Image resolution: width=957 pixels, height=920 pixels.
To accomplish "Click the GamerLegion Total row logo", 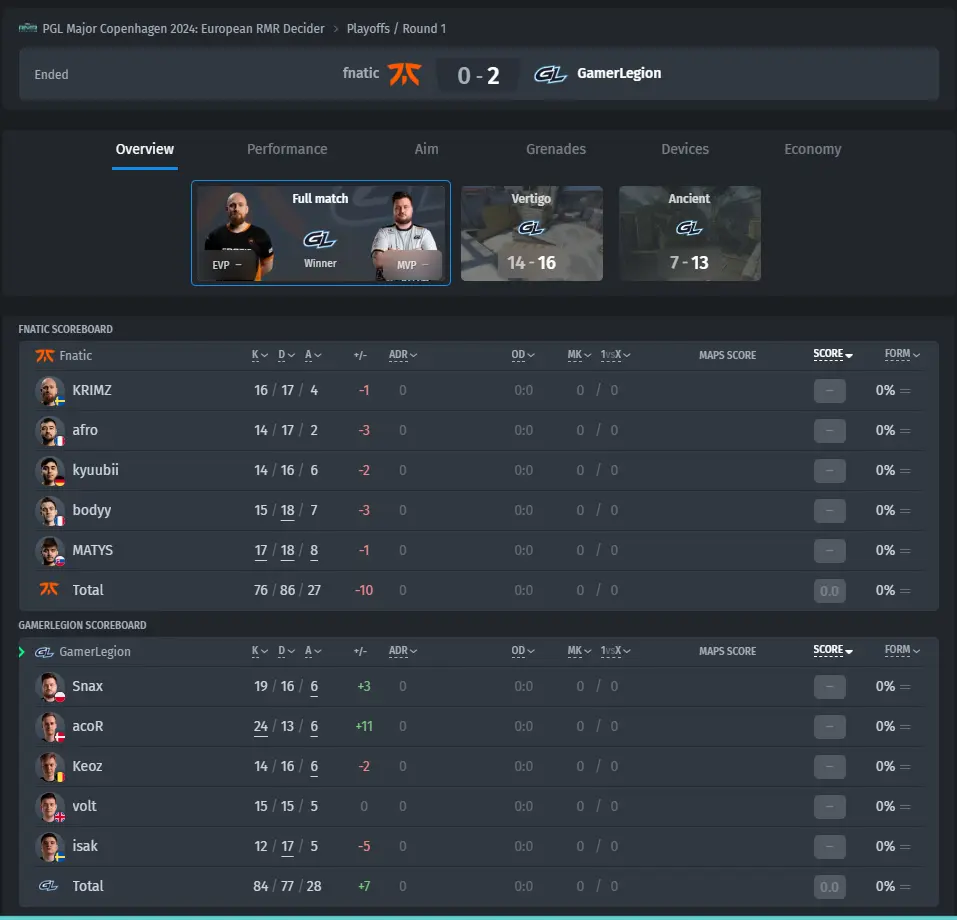I will [48, 885].
